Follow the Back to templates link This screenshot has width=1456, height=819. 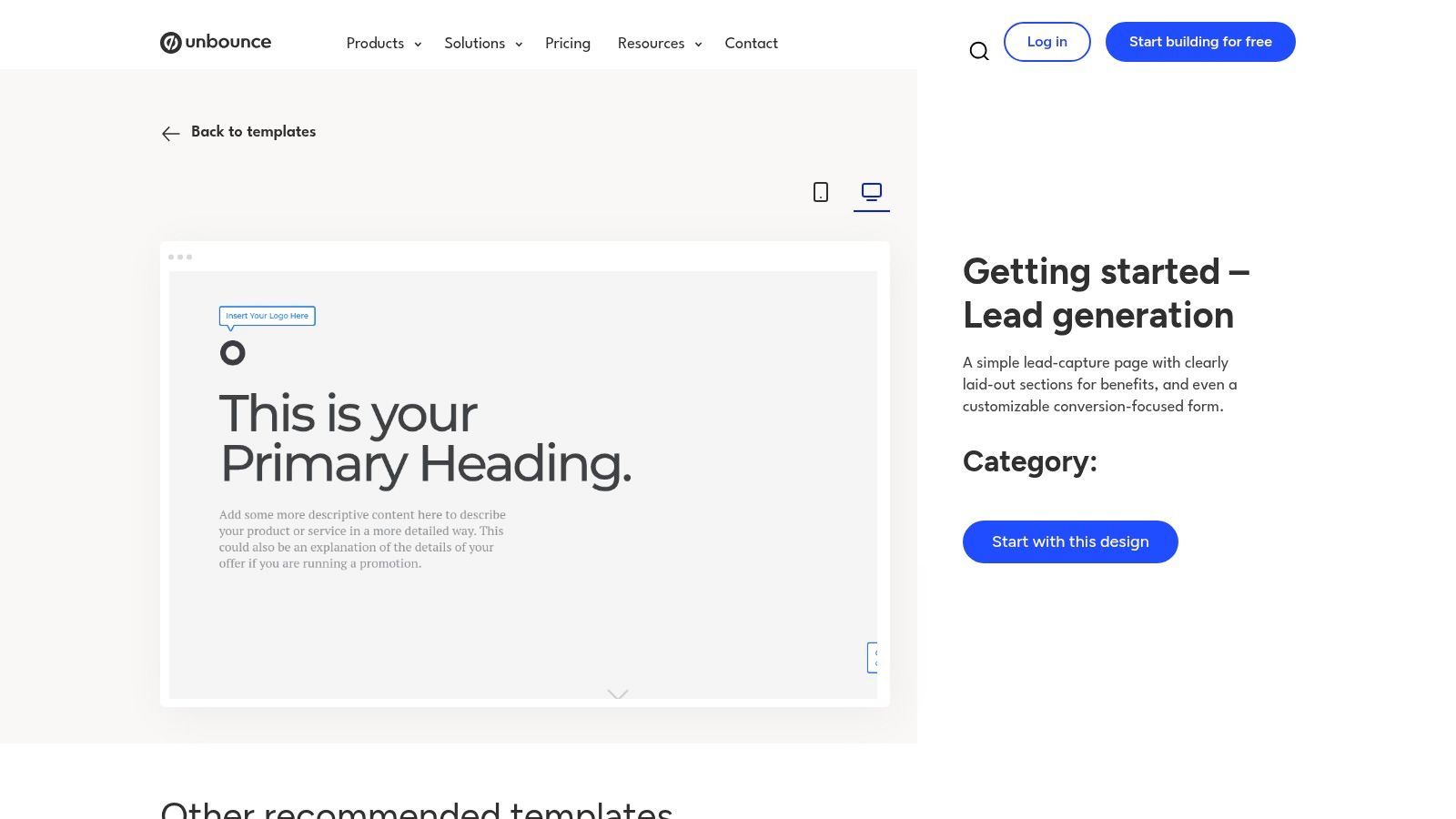pyautogui.click(x=253, y=132)
